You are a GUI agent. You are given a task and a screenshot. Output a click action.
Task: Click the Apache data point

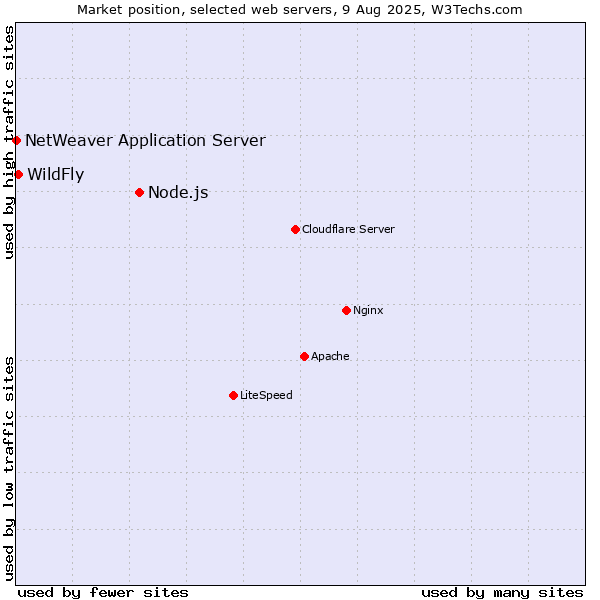click(x=304, y=357)
